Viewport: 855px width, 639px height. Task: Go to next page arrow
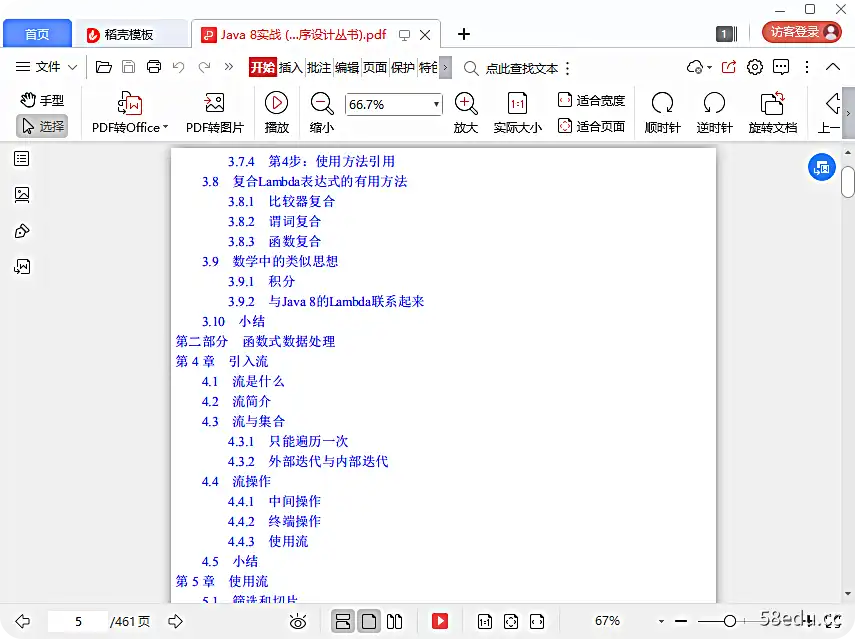tap(176, 621)
